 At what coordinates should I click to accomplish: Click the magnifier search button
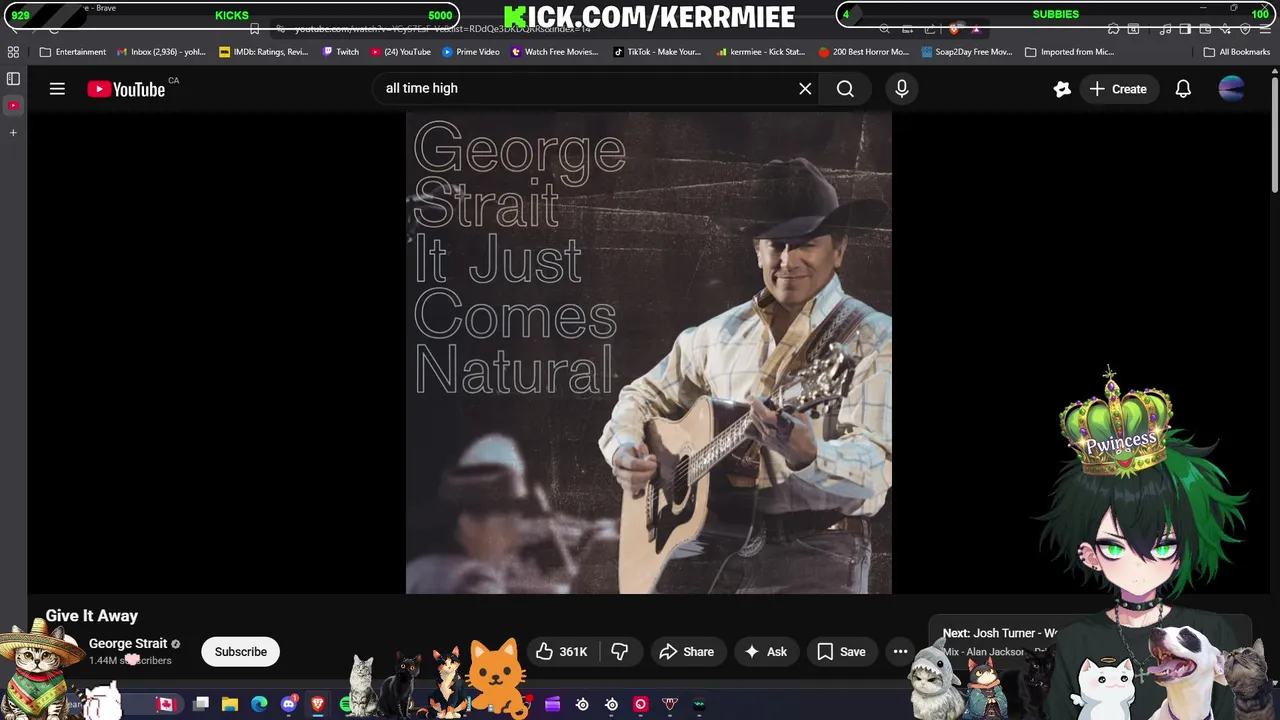click(x=845, y=89)
